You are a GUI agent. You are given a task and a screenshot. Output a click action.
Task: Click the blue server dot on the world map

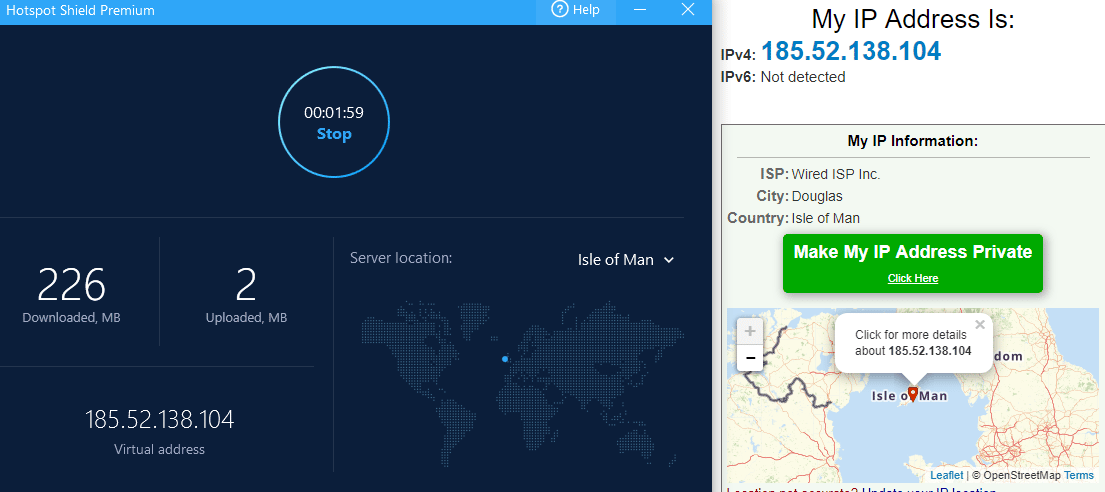[505, 359]
